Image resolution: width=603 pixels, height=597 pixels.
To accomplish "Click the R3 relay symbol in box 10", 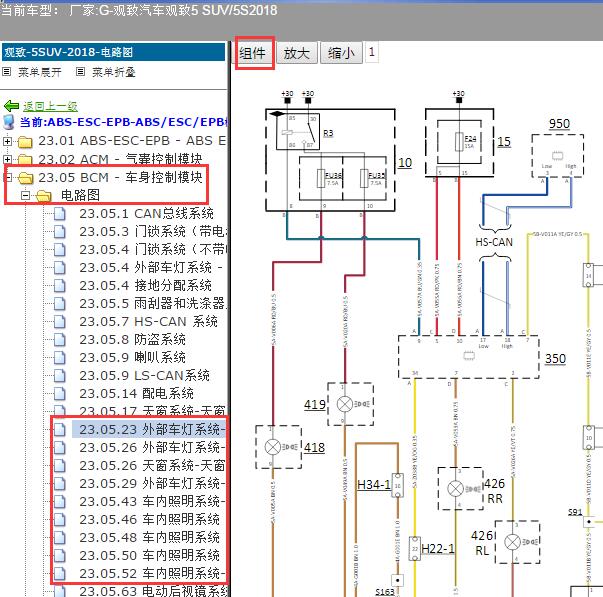I will coord(298,132).
